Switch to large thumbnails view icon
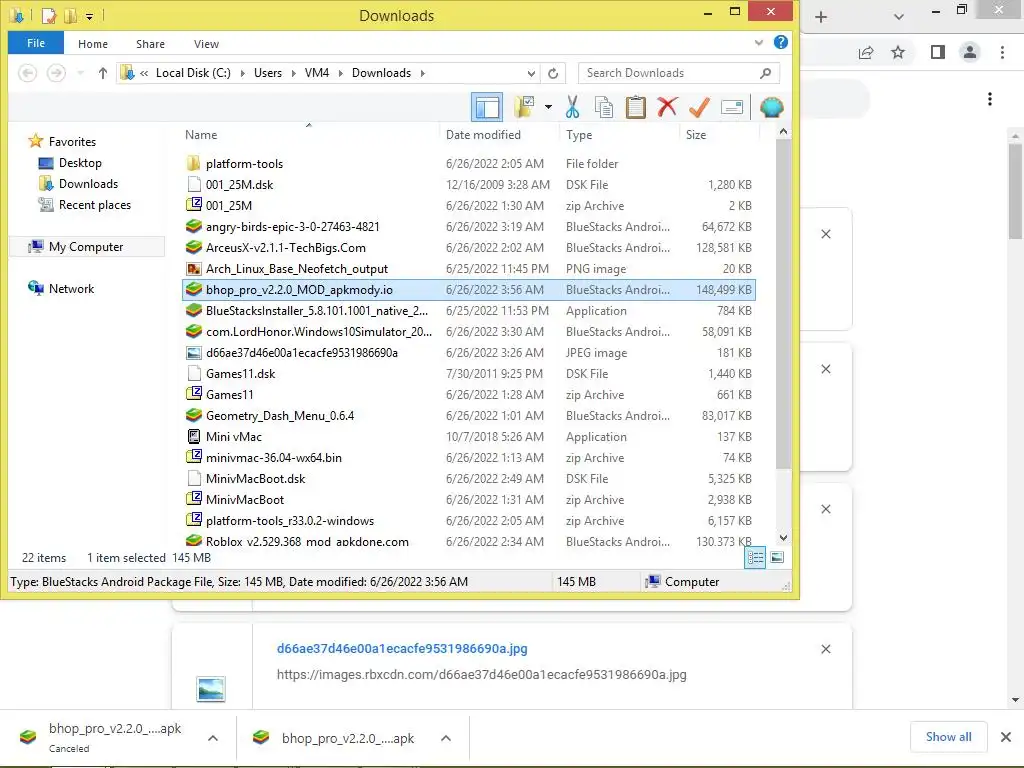This screenshot has width=1024, height=768. coord(777,557)
